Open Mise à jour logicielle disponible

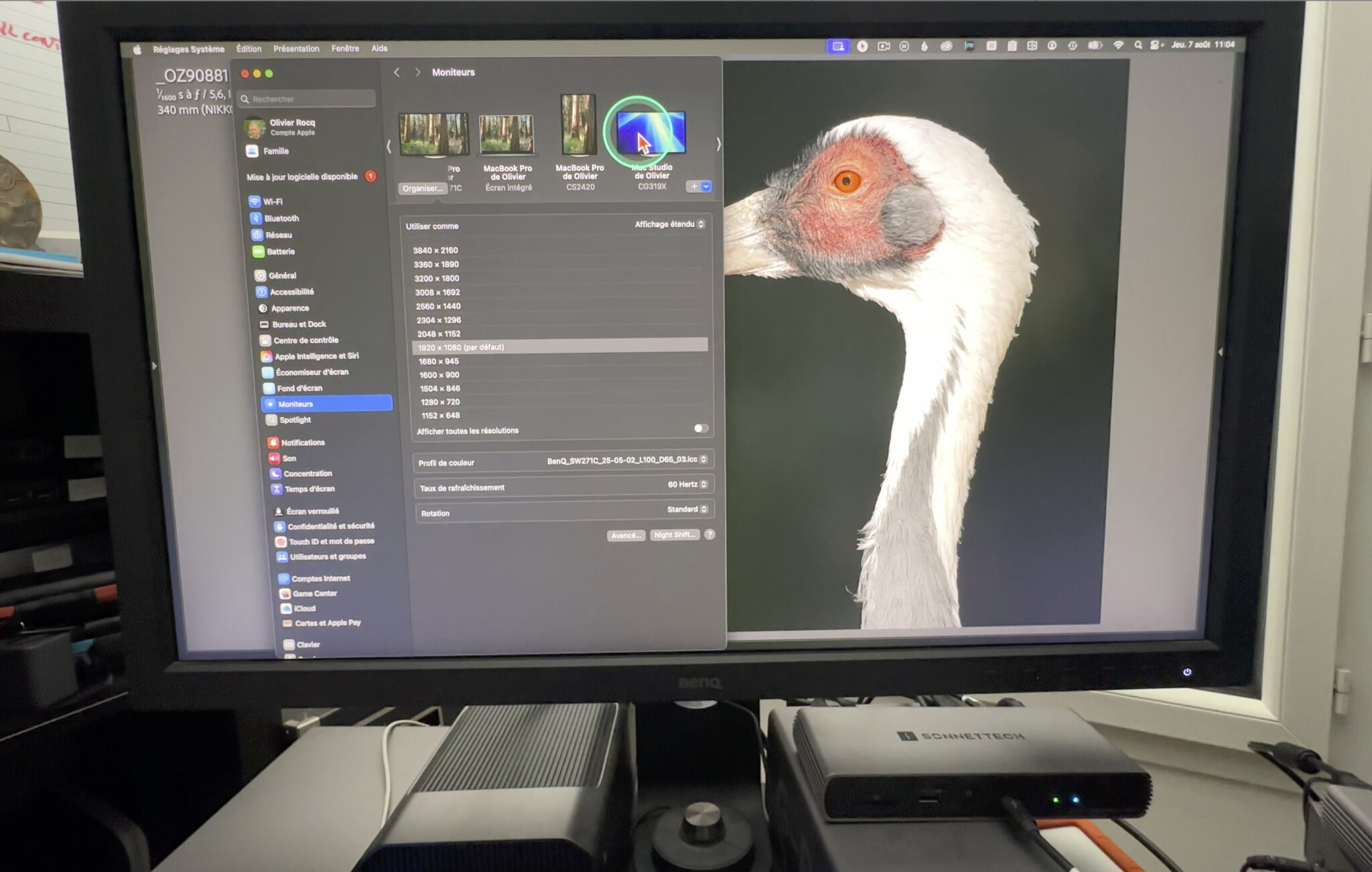[310, 177]
